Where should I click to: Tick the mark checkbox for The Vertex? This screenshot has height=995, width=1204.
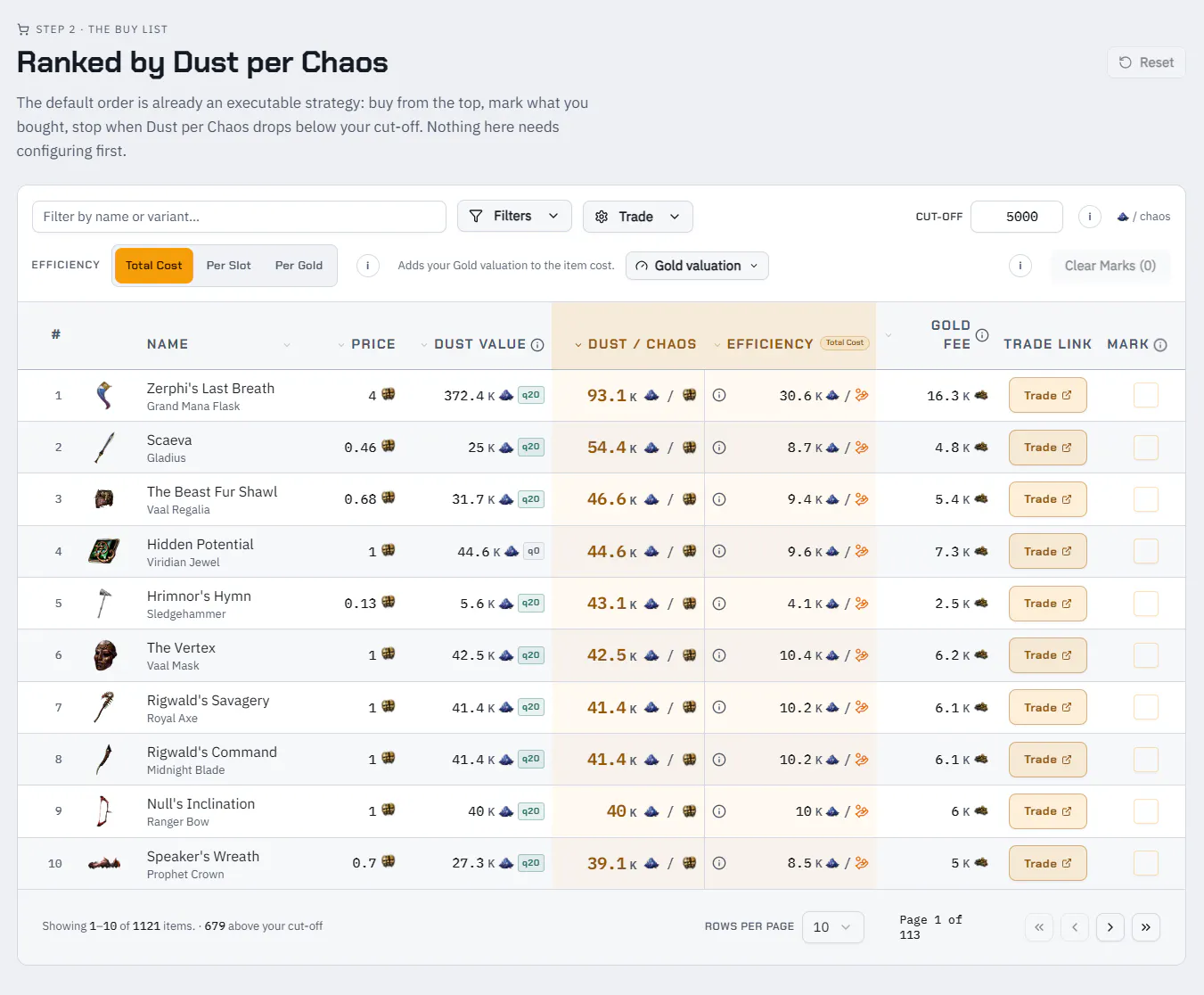(1146, 655)
